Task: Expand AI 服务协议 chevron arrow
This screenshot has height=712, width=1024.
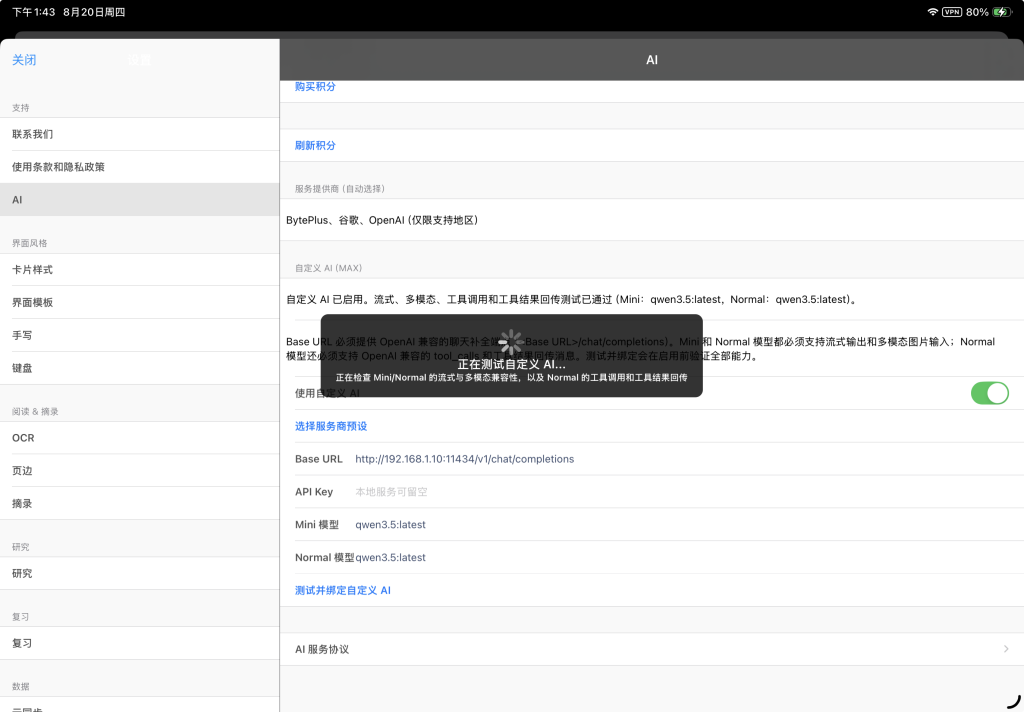Action: pyautogui.click(x=1006, y=649)
